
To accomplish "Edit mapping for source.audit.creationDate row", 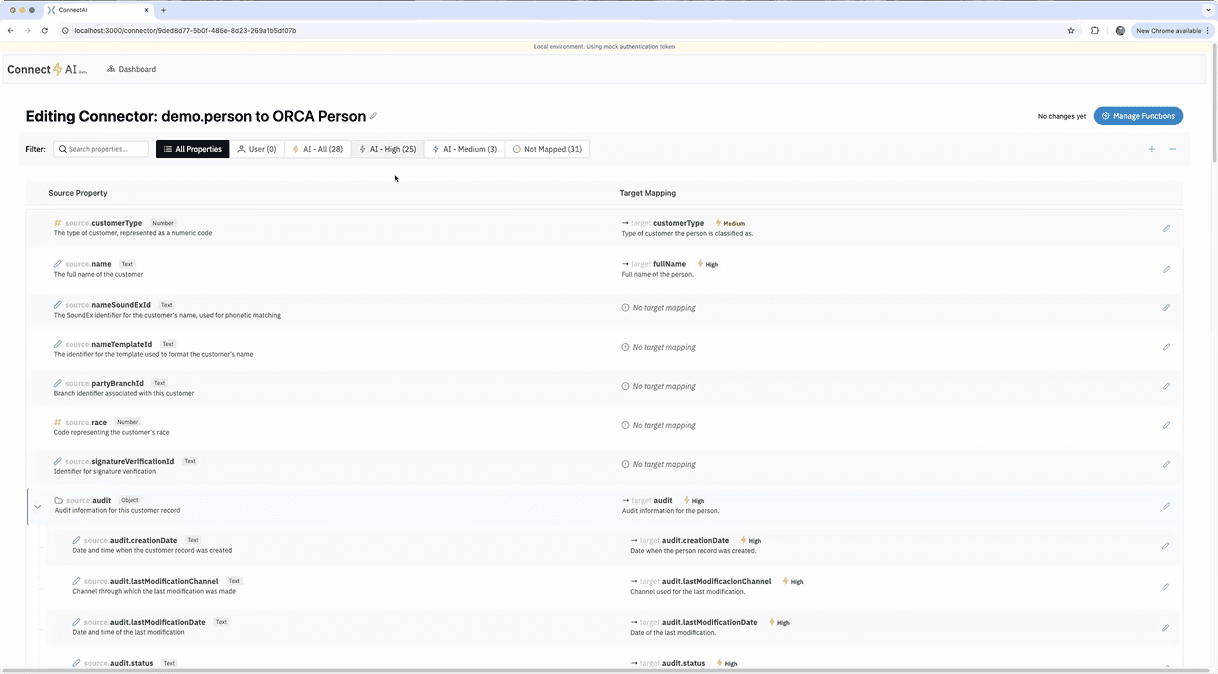I will click(1166, 546).
